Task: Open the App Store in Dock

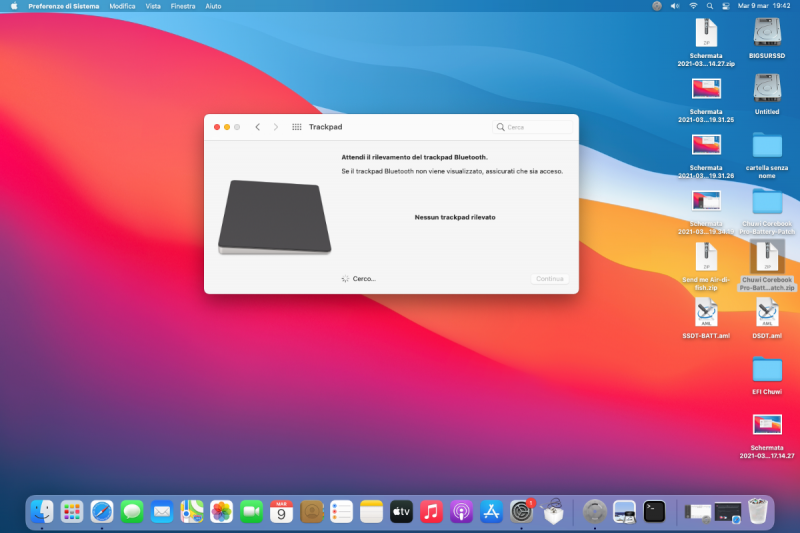Action: pos(491,511)
